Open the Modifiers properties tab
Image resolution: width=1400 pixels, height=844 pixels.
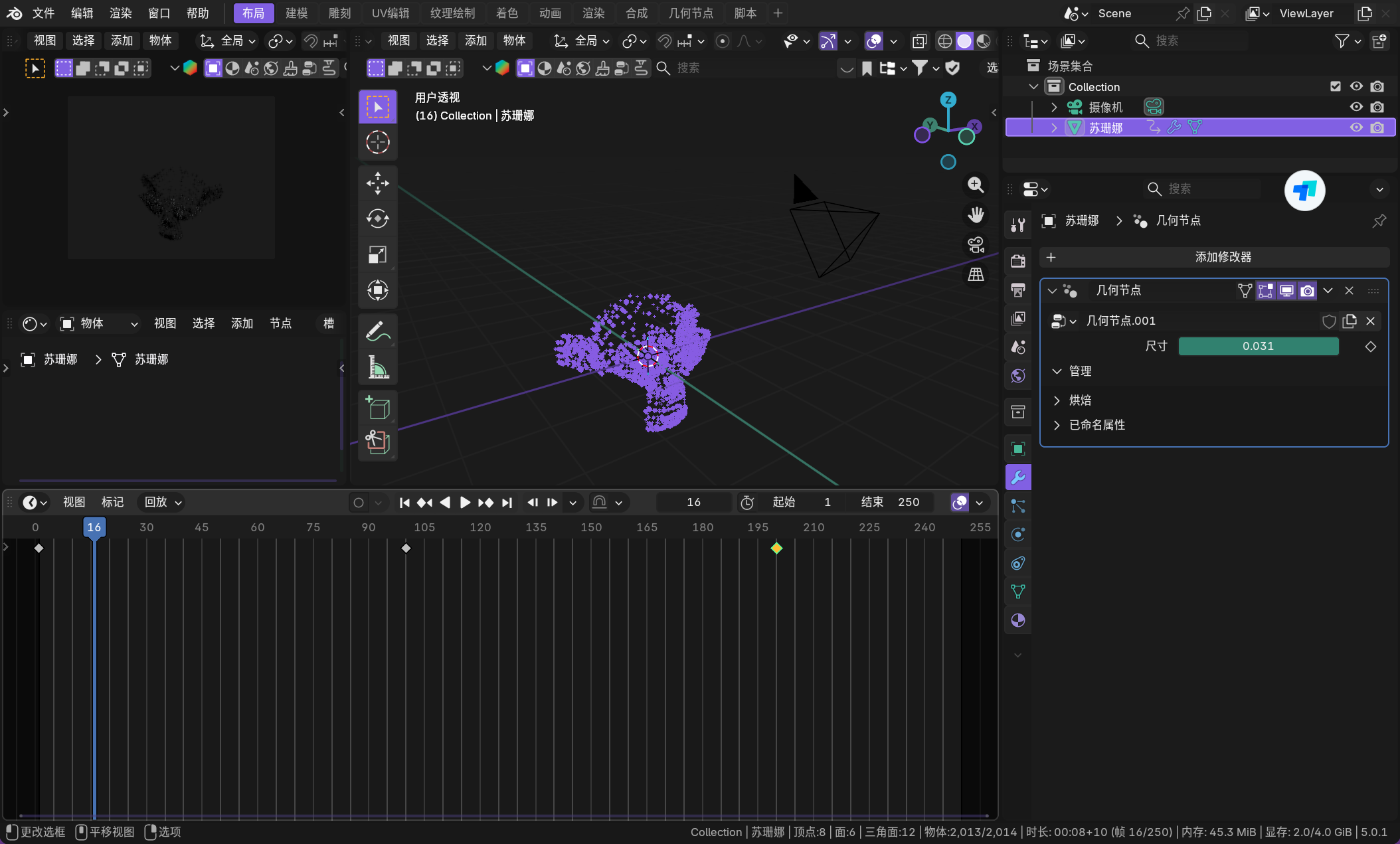pyautogui.click(x=1017, y=477)
